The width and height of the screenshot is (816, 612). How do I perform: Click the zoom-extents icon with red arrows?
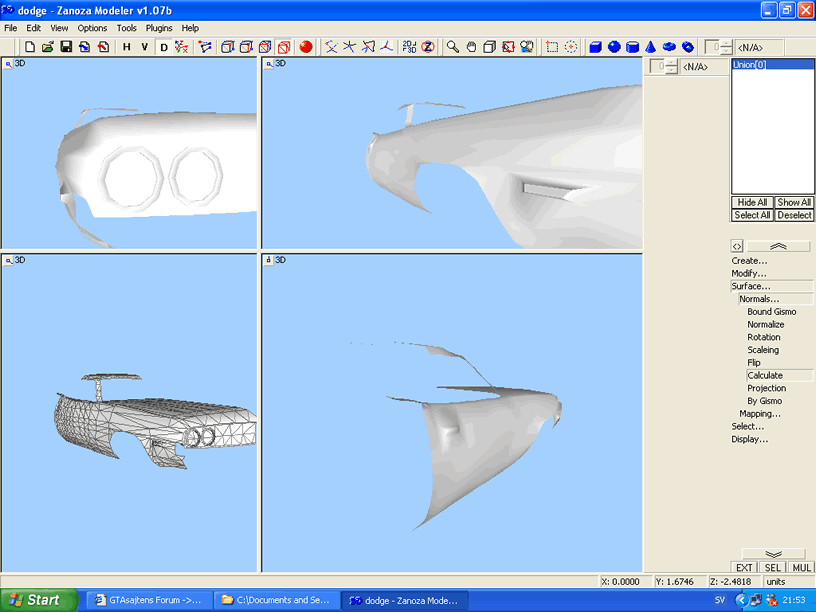[x=508, y=47]
